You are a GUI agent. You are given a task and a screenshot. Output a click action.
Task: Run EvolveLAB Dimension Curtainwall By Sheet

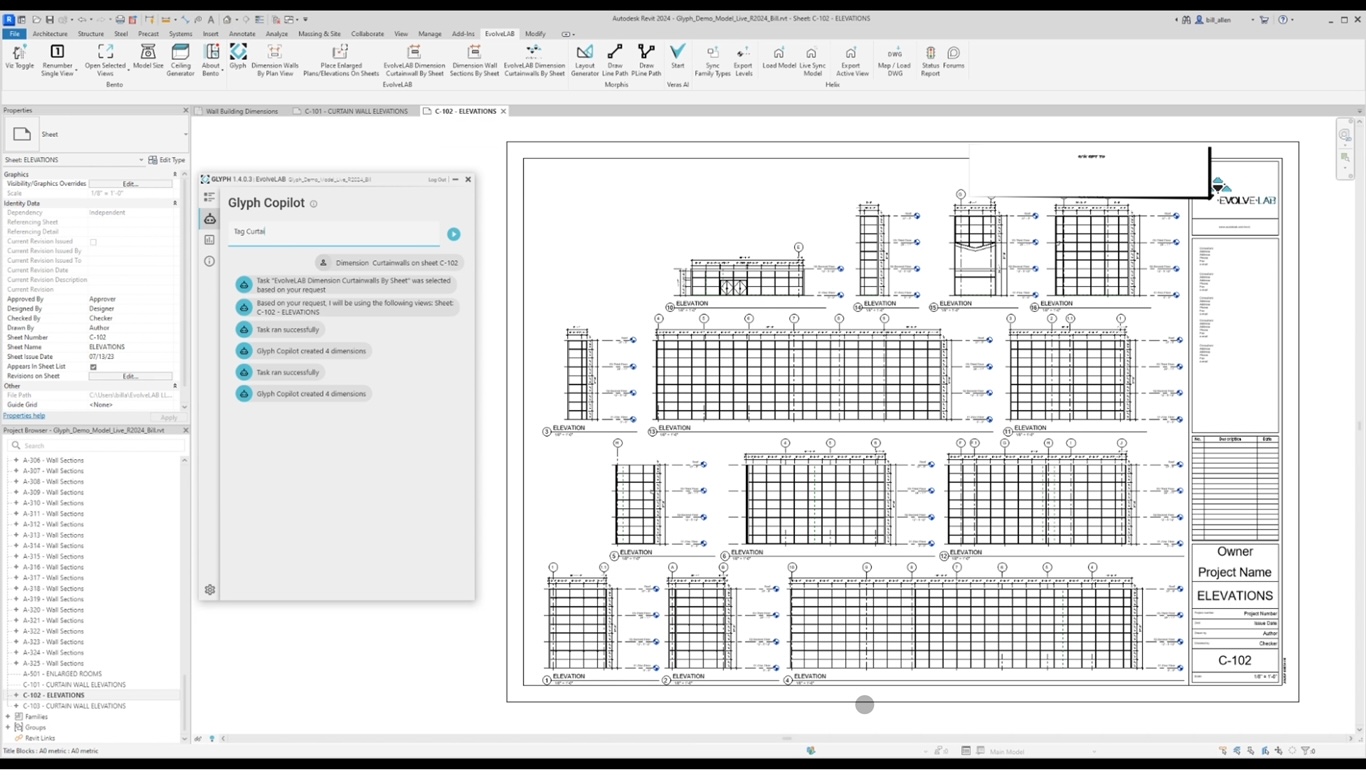click(414, 60)
